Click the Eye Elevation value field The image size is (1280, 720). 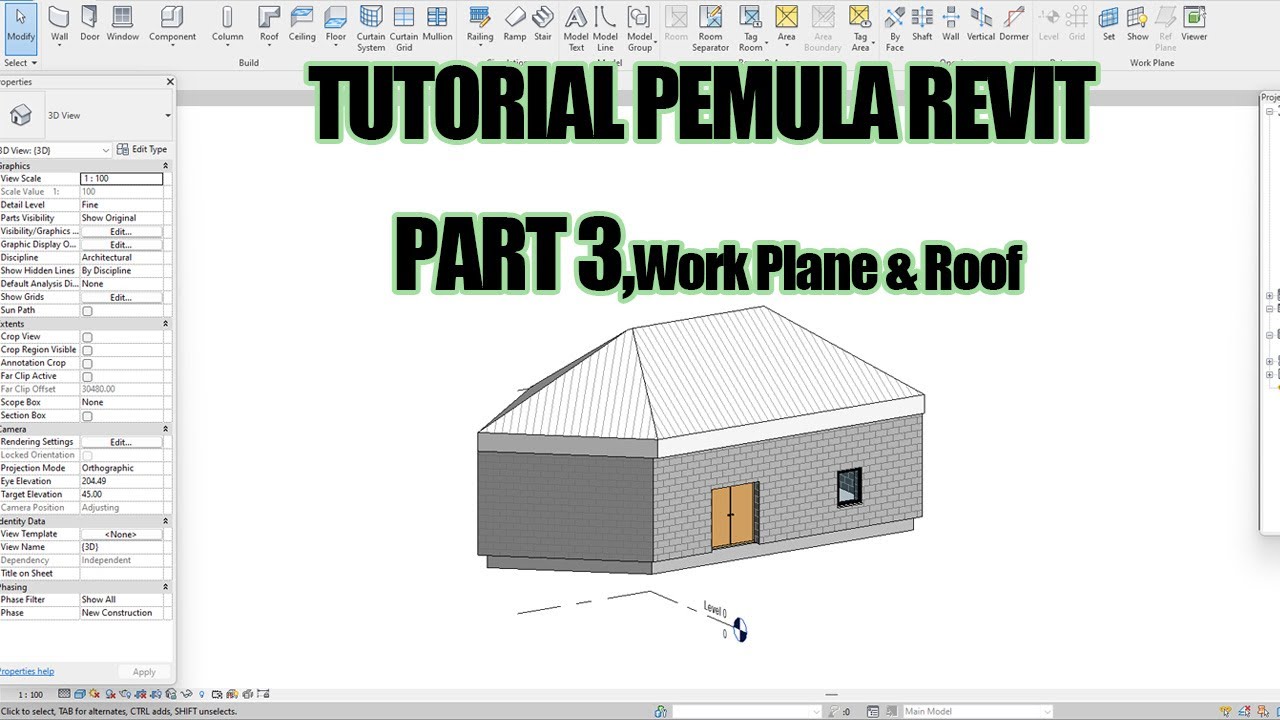point(121,481)
